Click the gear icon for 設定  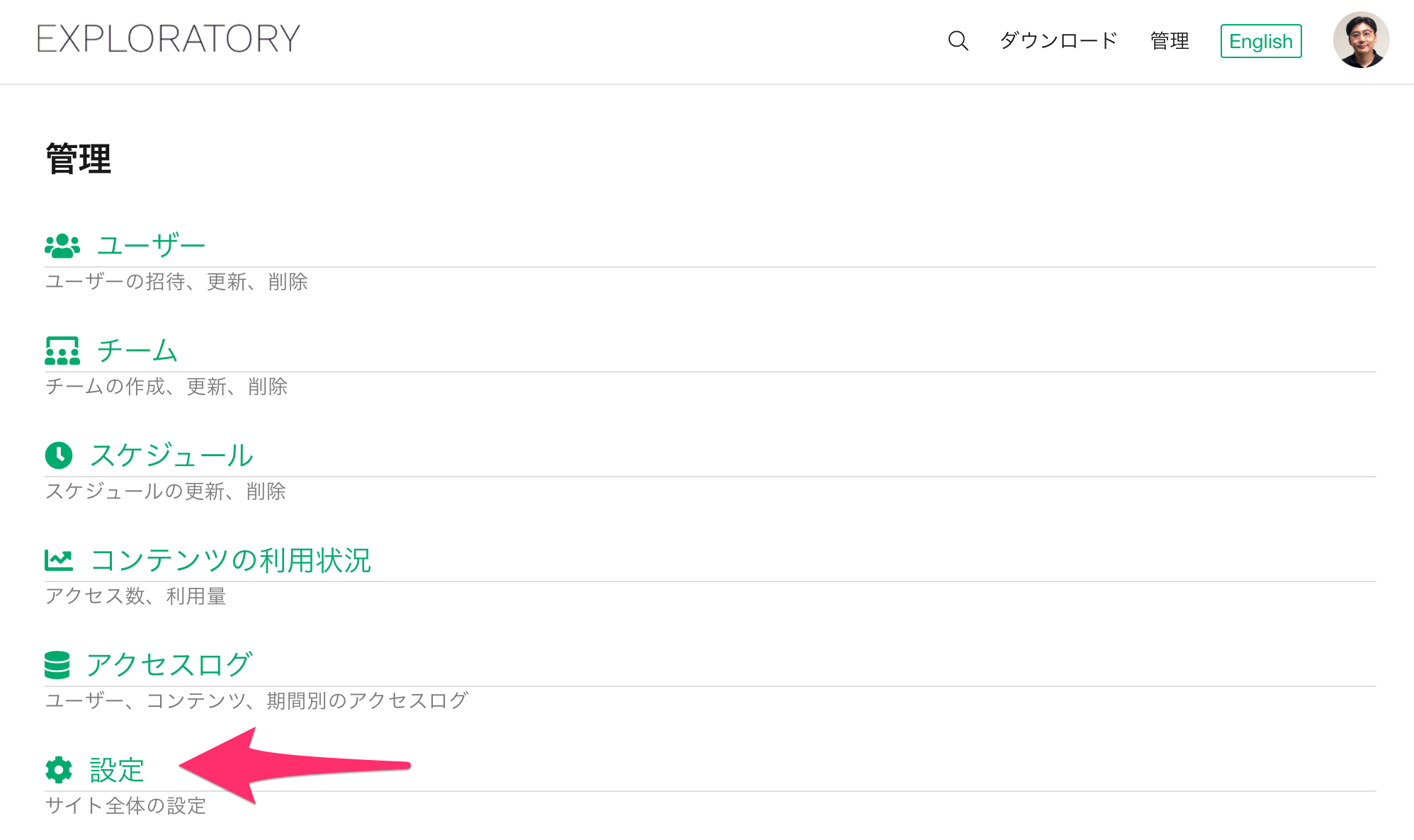click(59, 770)
